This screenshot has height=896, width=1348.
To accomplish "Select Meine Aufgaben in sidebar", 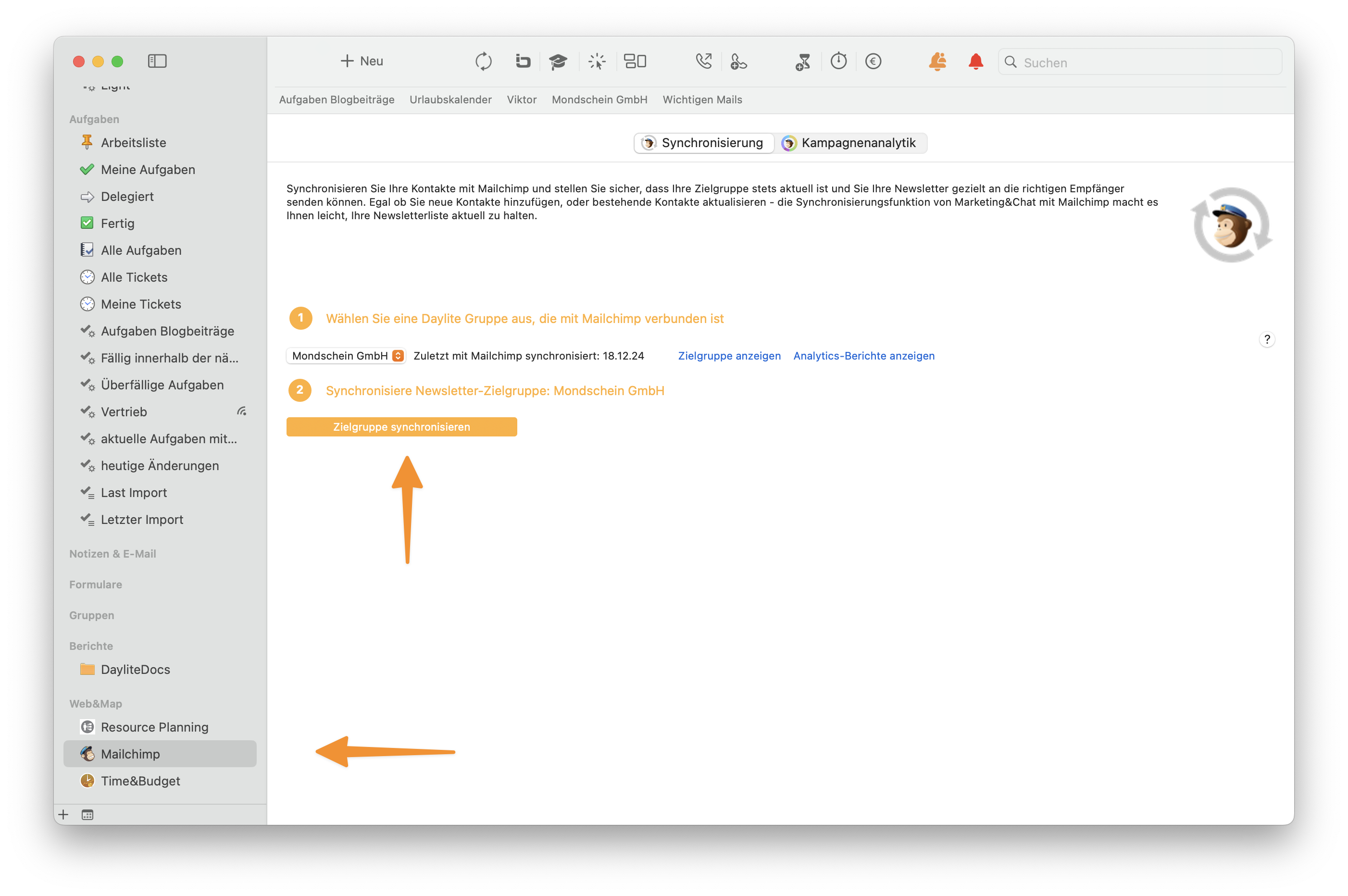I will 160,170.
